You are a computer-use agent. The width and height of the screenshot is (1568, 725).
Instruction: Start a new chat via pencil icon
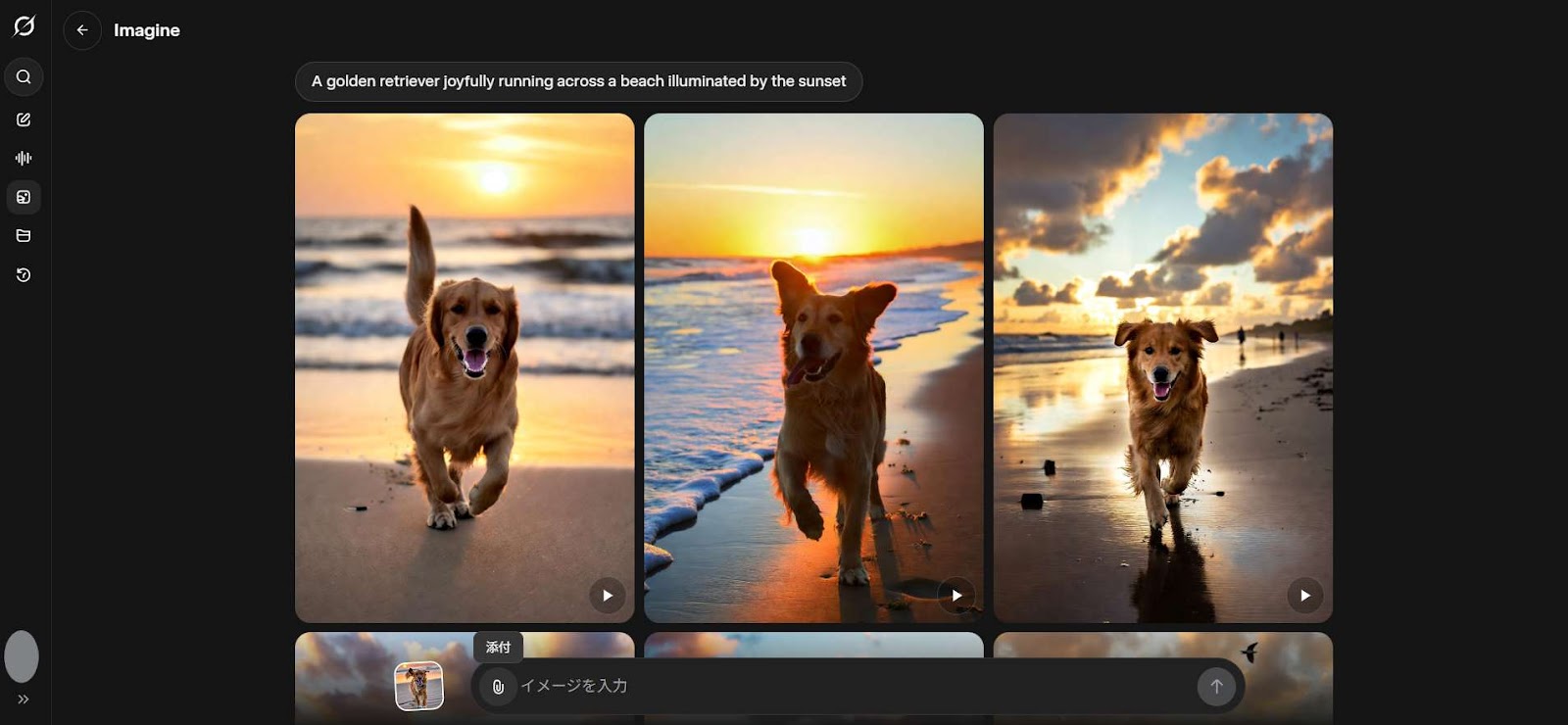[x=24, y=120]
